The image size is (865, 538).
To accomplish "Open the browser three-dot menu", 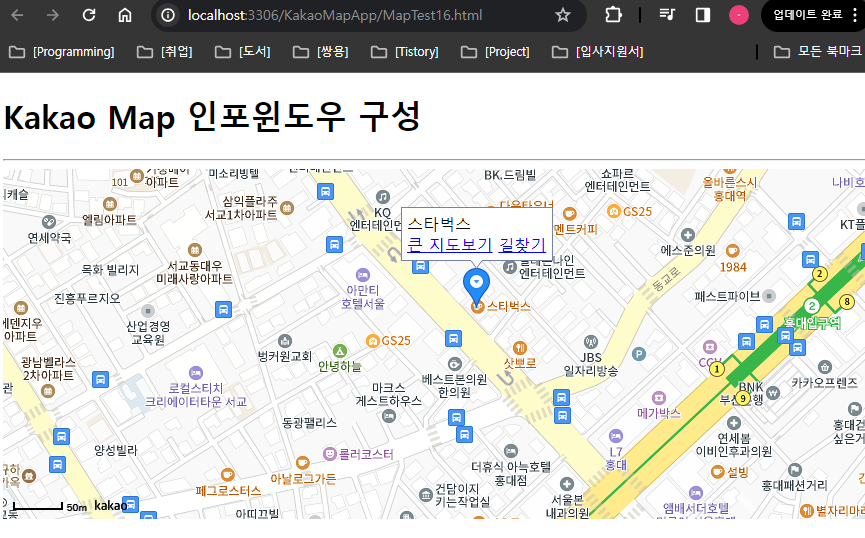I will 855,15.
